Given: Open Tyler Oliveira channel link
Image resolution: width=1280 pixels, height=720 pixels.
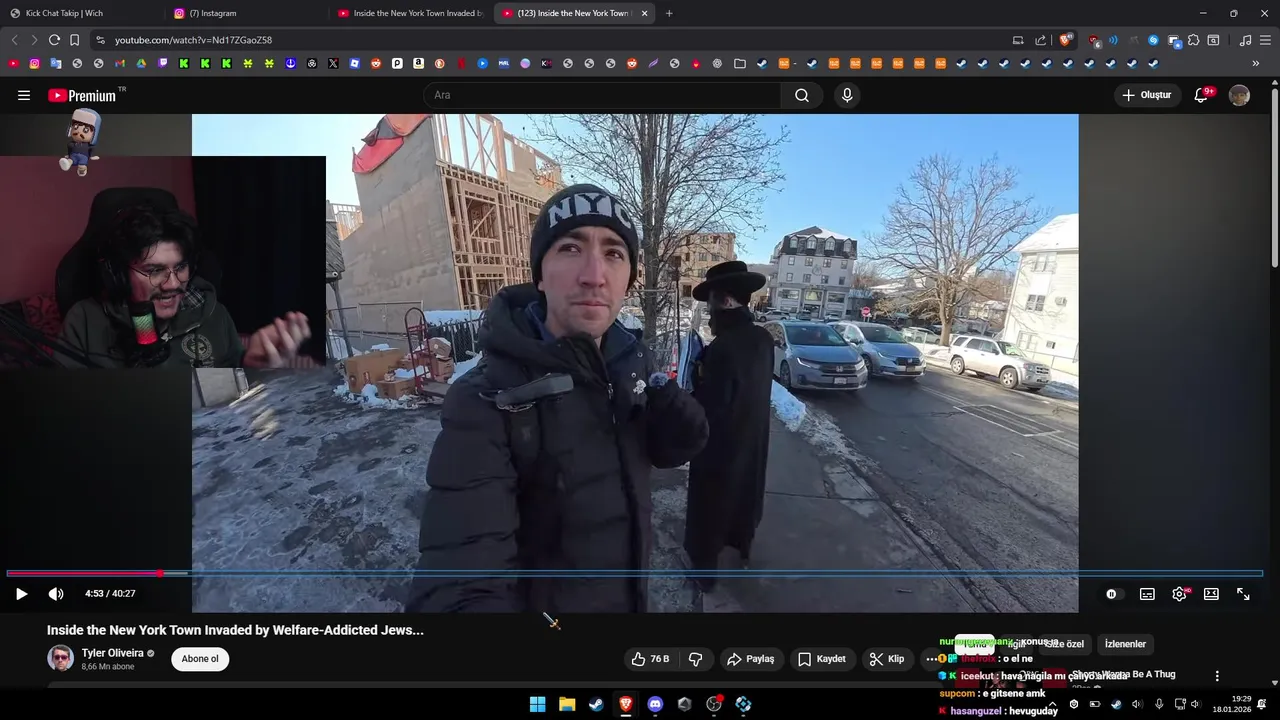Looking at the screenshot, I should click(x=113, y=653).
